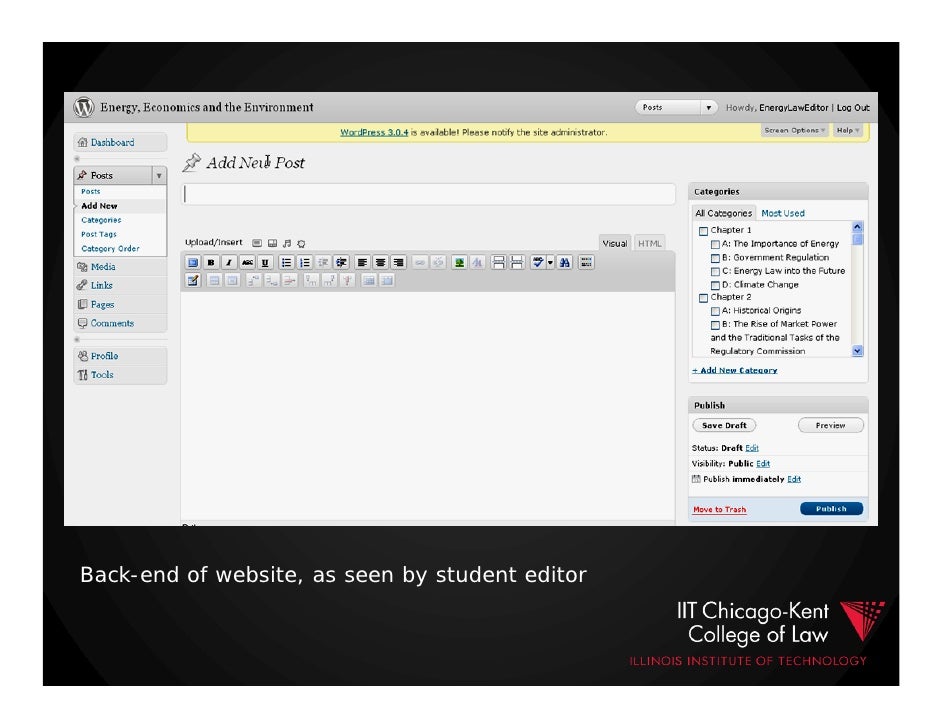Check A: Historical Origins category
This screenshot has width=942, height=728.
click(715, 311)
